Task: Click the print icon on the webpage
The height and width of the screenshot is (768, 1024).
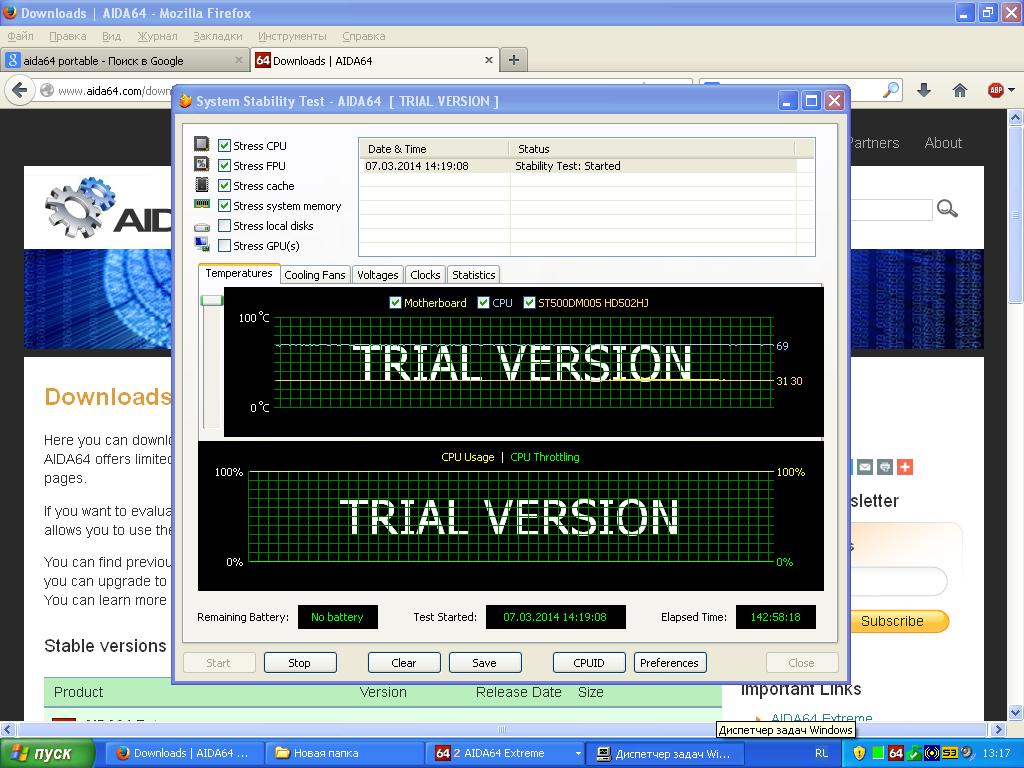Action: (885, 467)
